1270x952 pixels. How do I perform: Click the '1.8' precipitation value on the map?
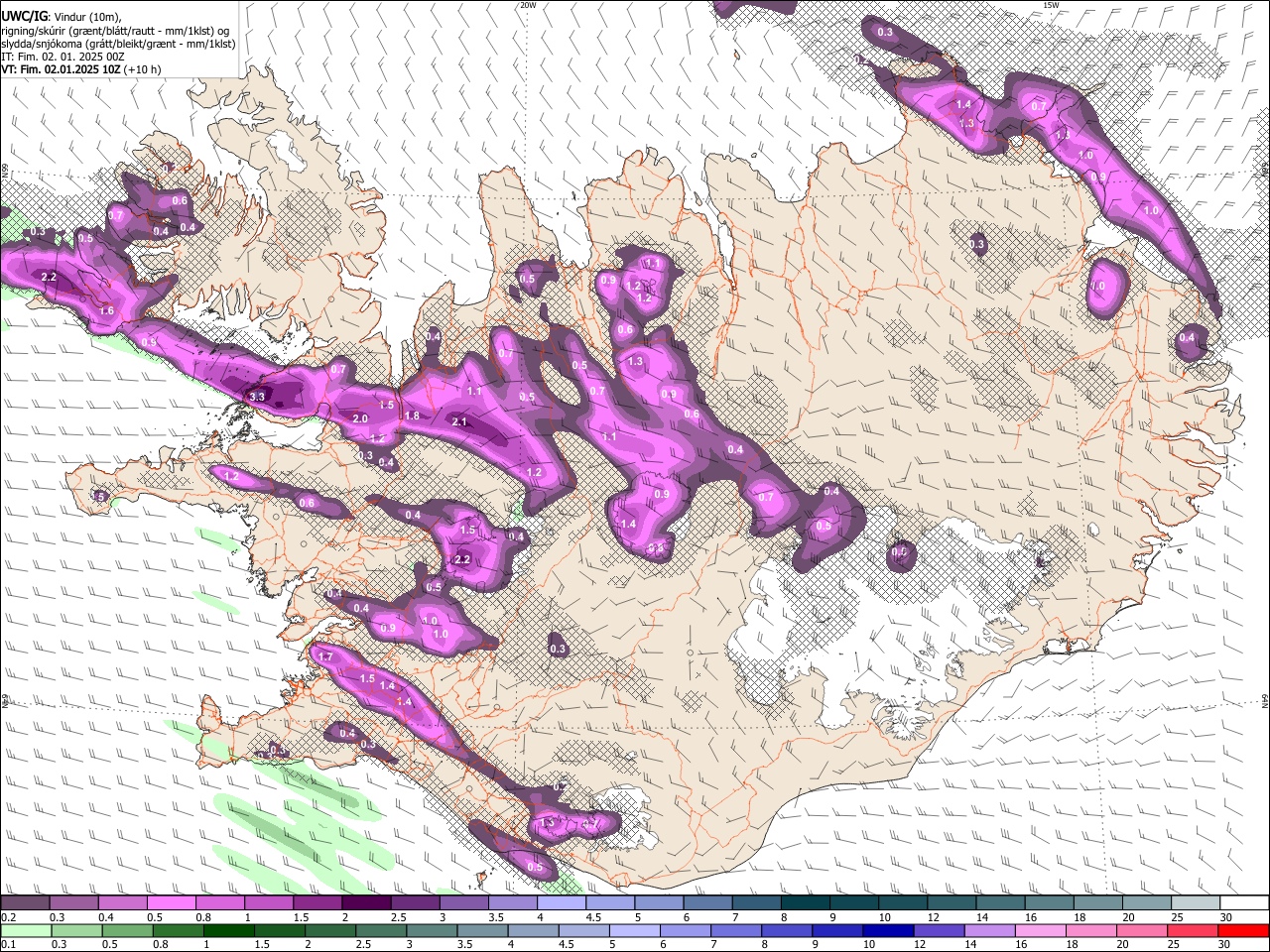[x=412, y=416]
